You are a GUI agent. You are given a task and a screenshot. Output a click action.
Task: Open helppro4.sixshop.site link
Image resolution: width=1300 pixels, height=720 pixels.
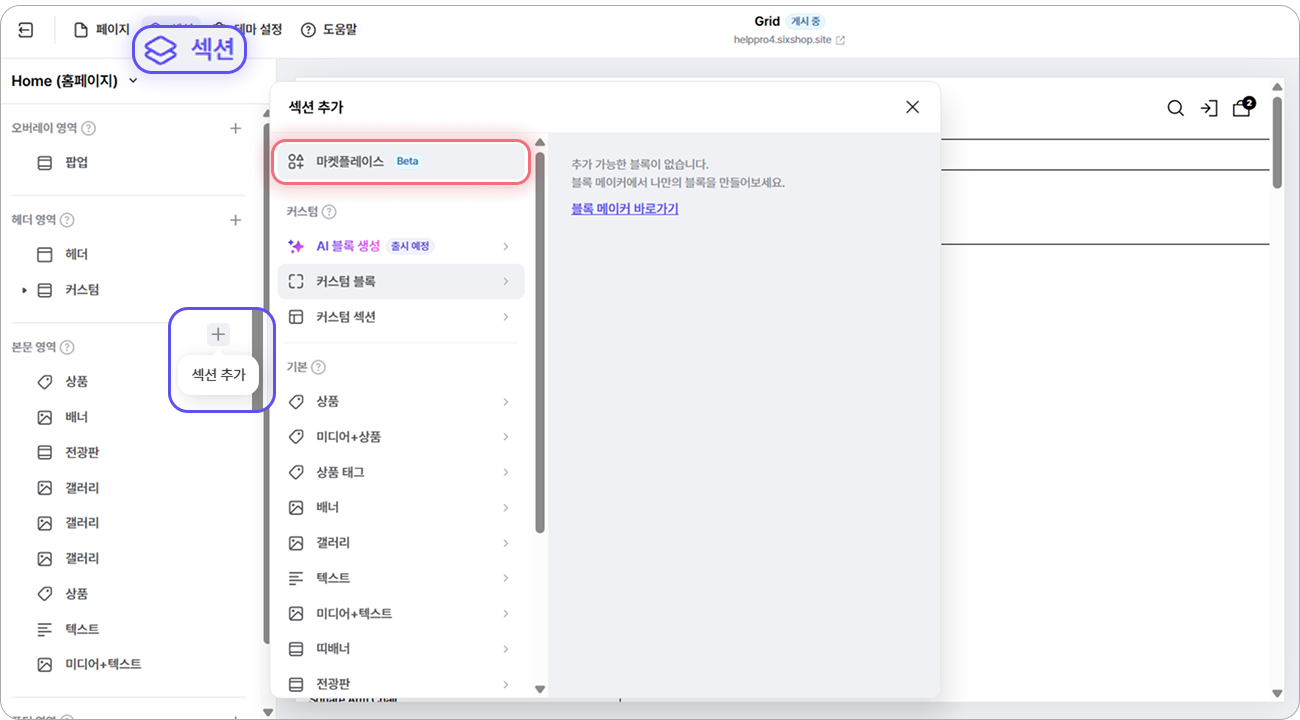[789, 40]
